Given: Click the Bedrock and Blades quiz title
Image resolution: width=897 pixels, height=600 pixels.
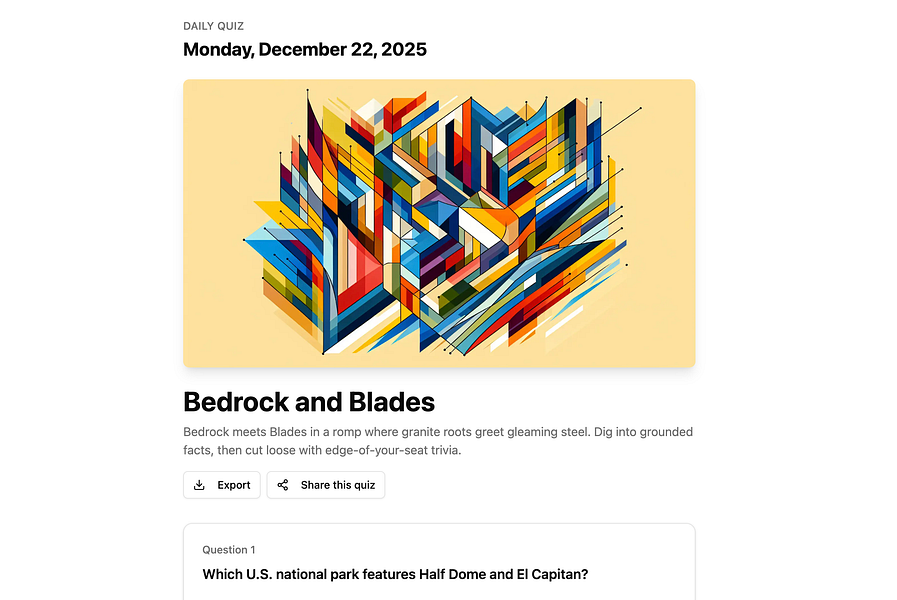Looking at the screenshot, I should point(309,402).
